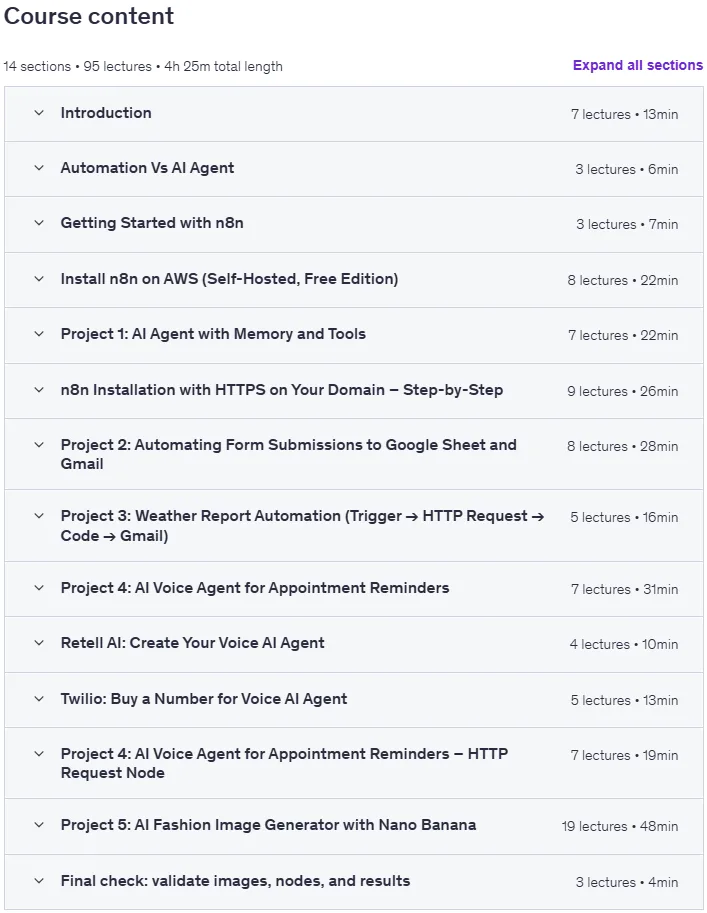Select Twilio: Buy a Number section title
707x913 pixels.
pyautogui.click(x=204, y=699)
